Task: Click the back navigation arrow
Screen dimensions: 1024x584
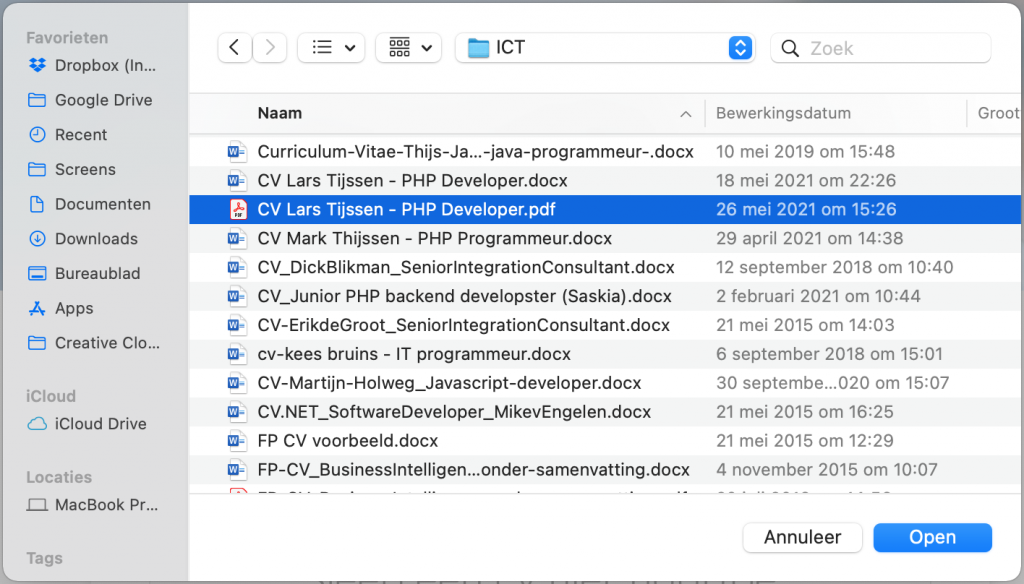Action: pos(234,47)
